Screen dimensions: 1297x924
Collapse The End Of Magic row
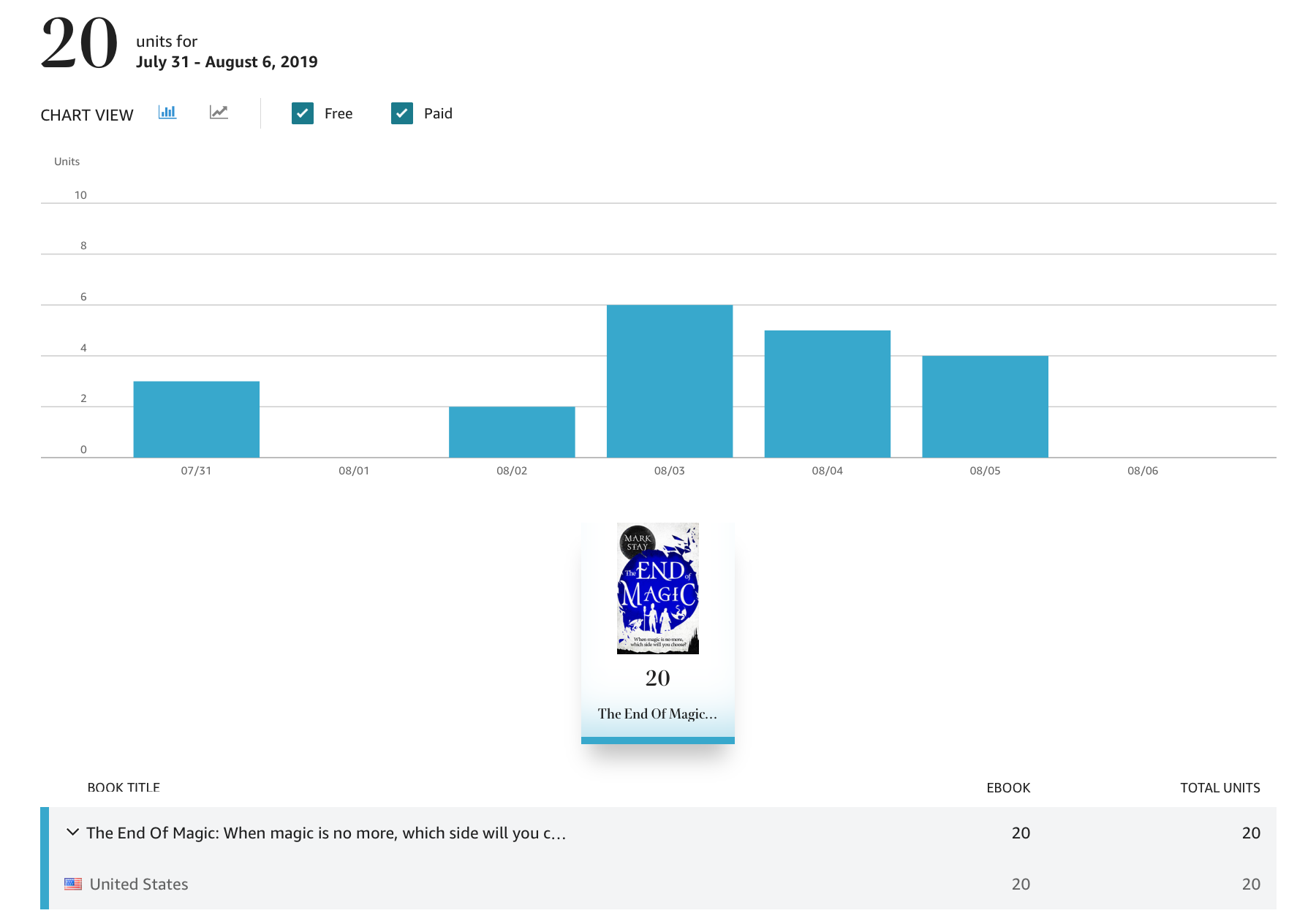click(x=72, y=833)
